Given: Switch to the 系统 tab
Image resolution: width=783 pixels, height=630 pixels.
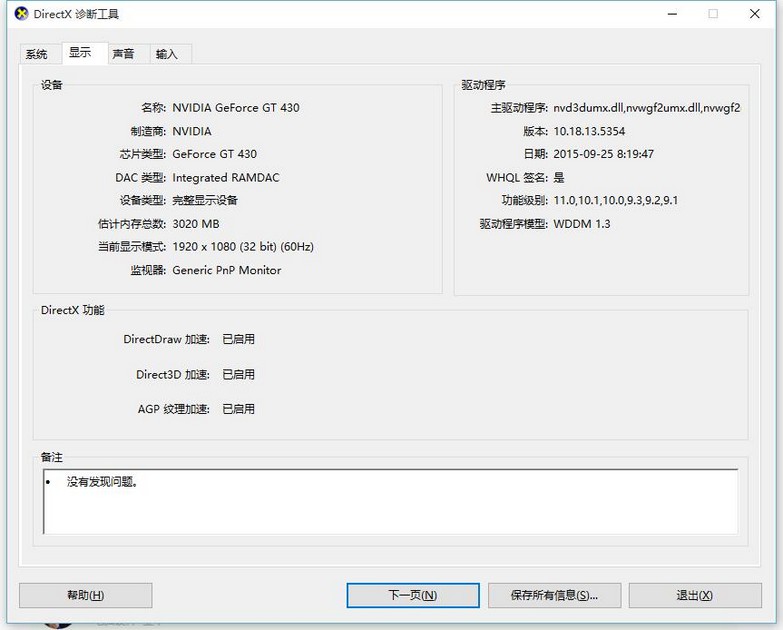Looking at the screenshot, I should click(37, 54).
